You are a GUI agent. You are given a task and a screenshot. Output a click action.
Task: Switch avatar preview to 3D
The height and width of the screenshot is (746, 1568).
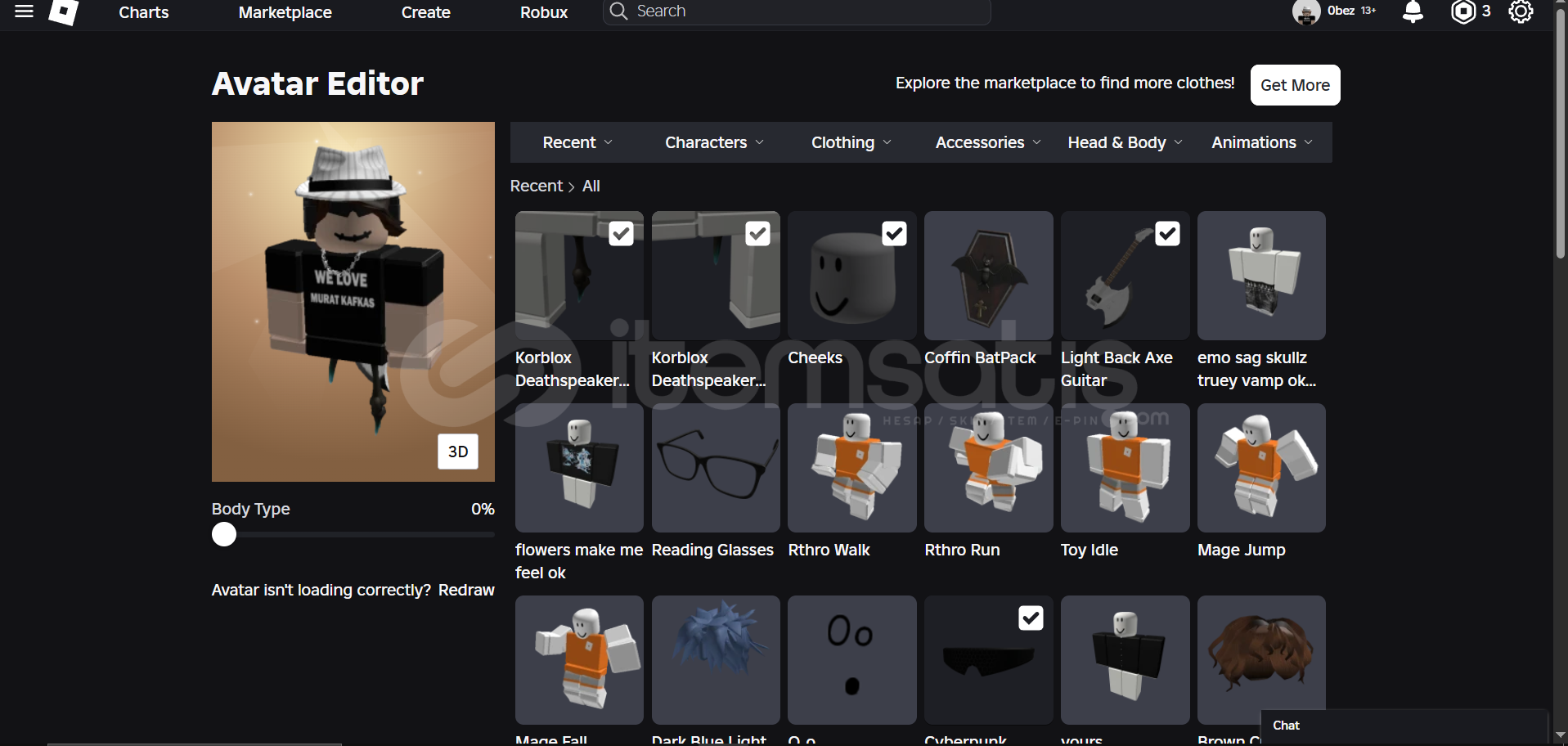tap(458, 452)
